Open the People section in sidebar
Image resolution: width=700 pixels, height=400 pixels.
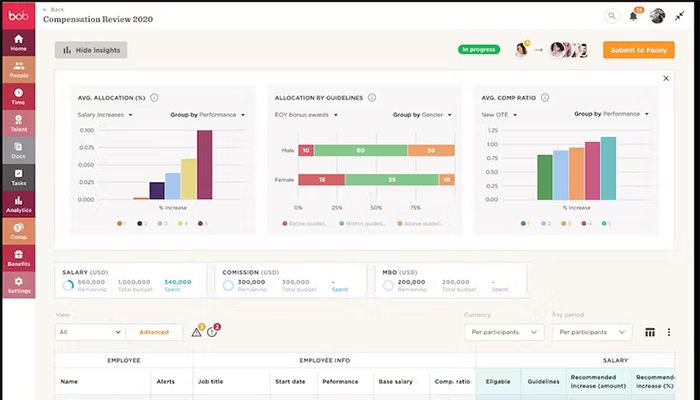[19, 70]
